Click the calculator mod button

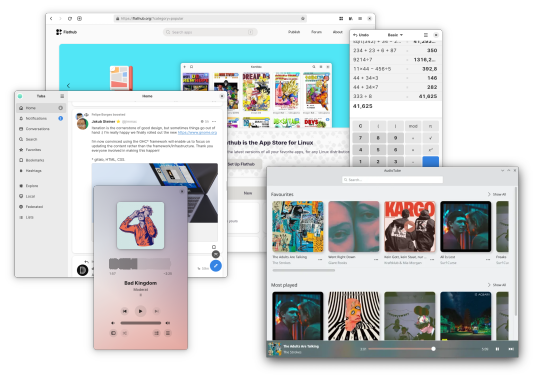click(x=413, y=126)
